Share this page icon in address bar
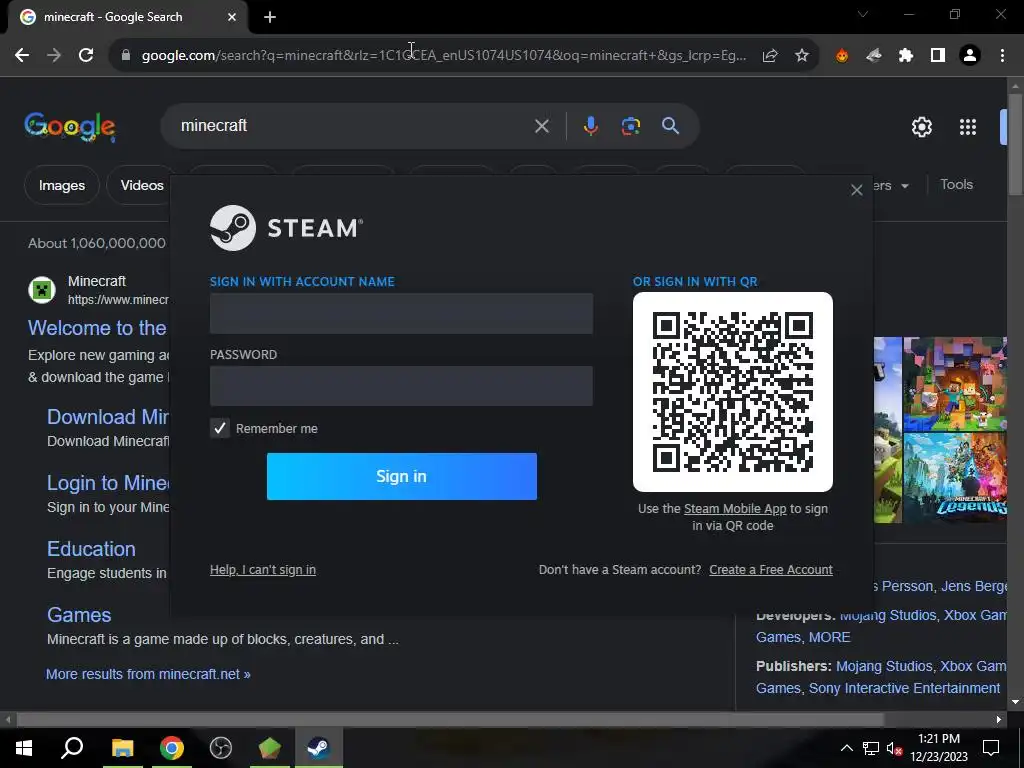The height and width of the screenshot is (768, 1024). [x=770, y=56]
